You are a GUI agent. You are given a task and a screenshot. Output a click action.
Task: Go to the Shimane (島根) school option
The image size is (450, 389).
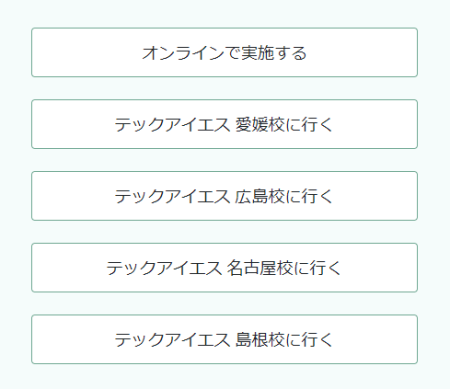pyautogui.click(x=224, y=339)
